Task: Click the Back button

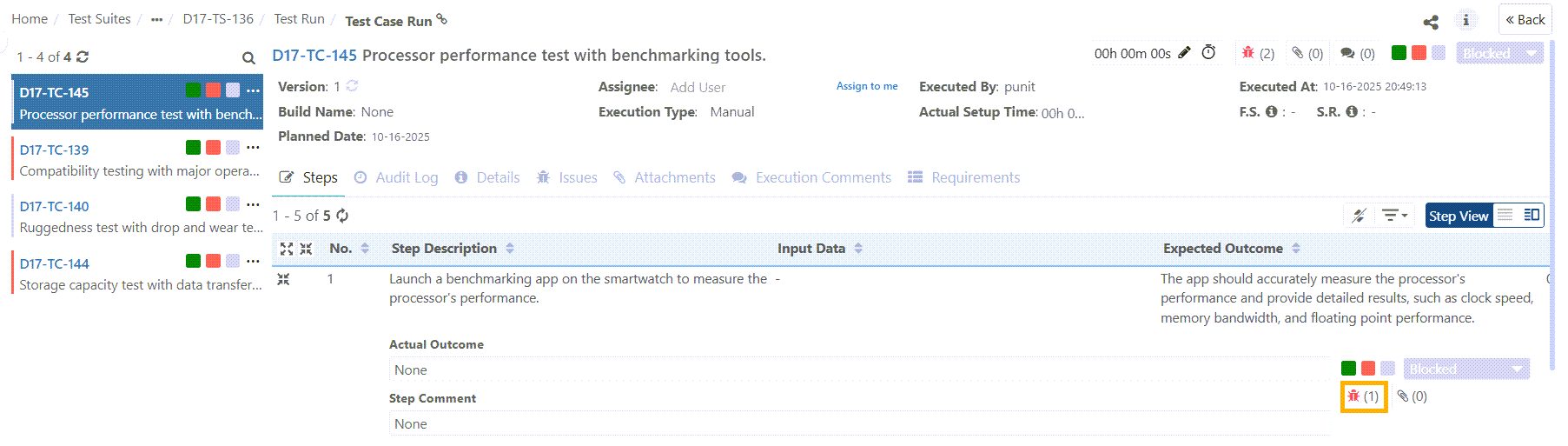Action: pos(1525,19)
